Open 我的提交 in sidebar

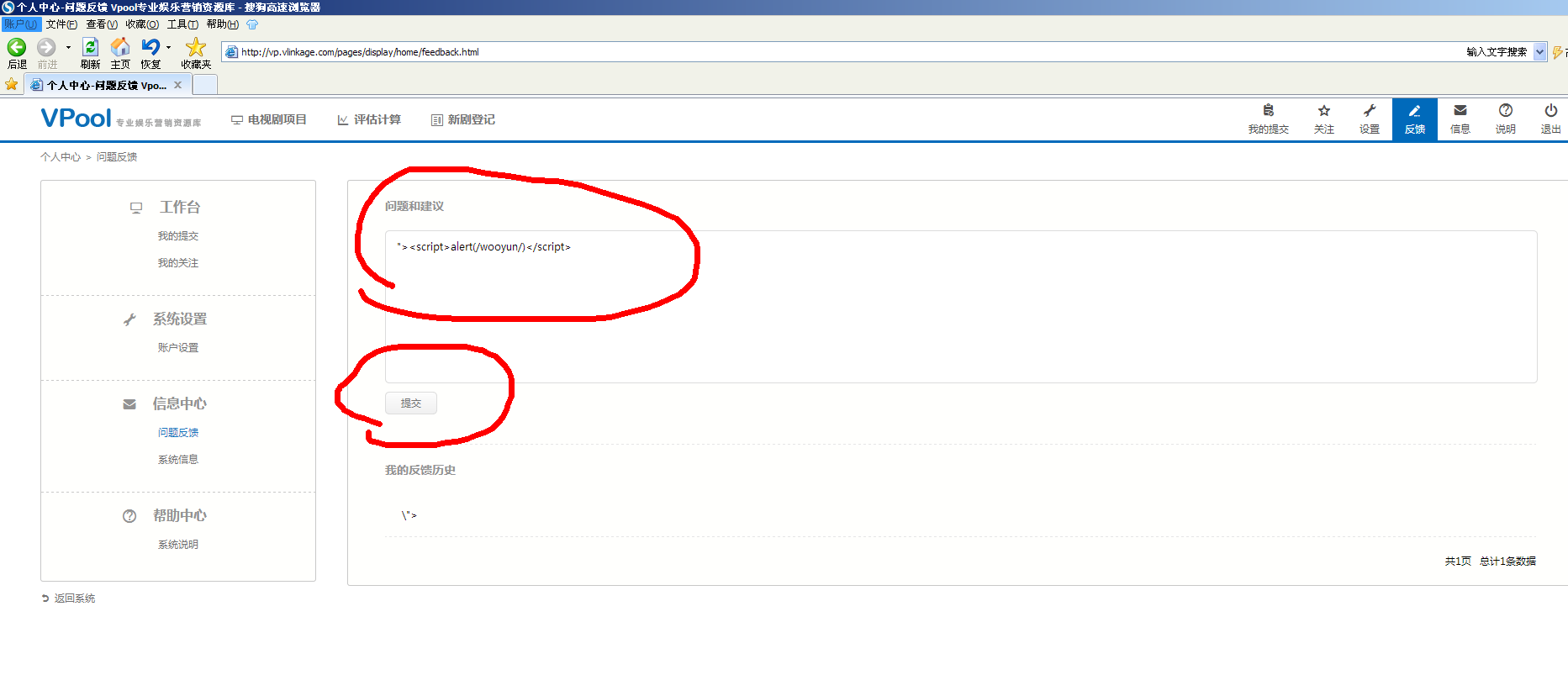pyautogui.click(x=178, y=236)
